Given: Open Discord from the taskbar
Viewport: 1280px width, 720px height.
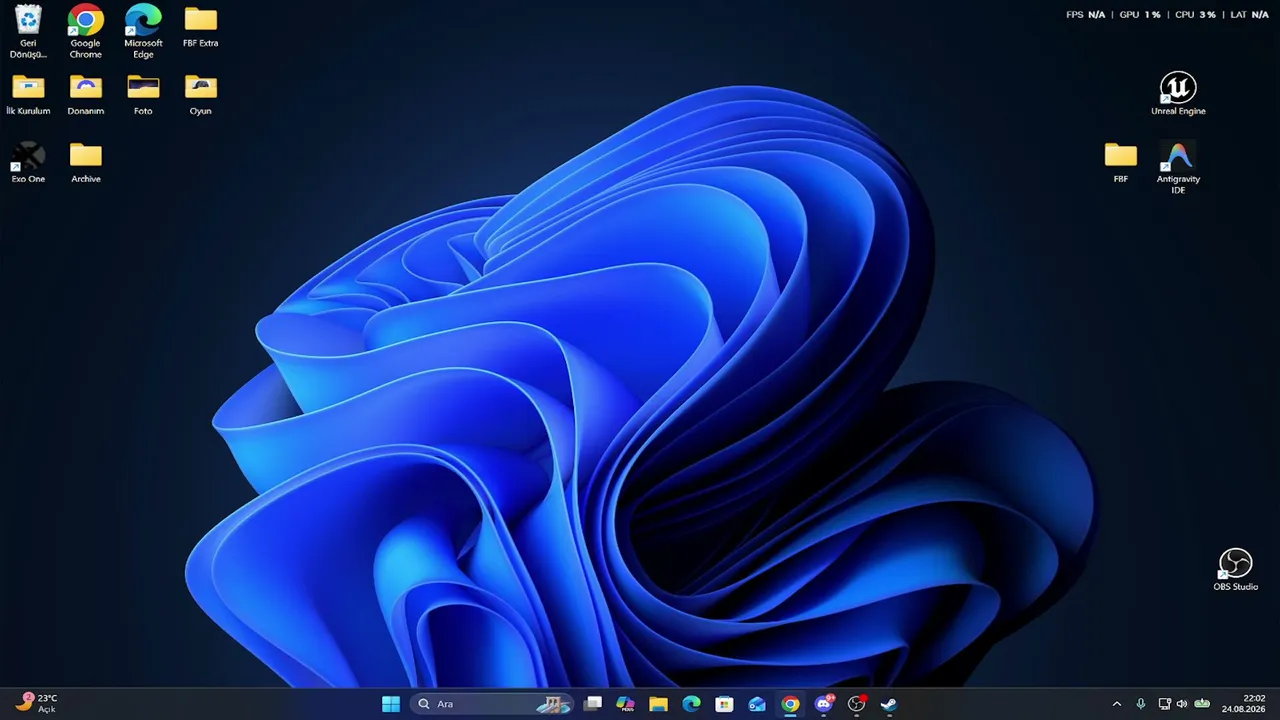Looking at the screenshot, I should pyautogui.click(x=823, y=704).
